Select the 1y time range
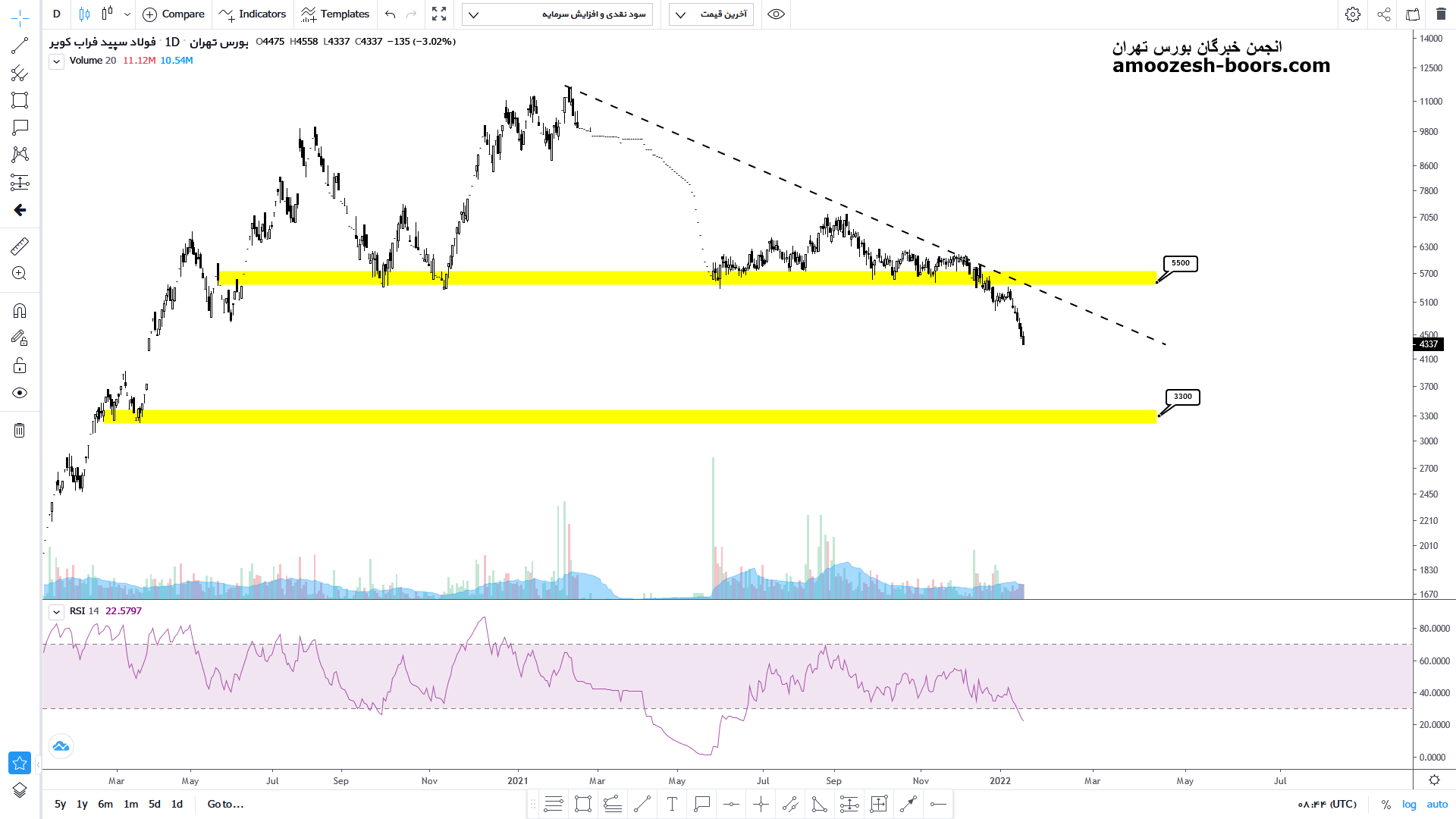The height and width of the screenshot is (819, 1456). point(82,805)
